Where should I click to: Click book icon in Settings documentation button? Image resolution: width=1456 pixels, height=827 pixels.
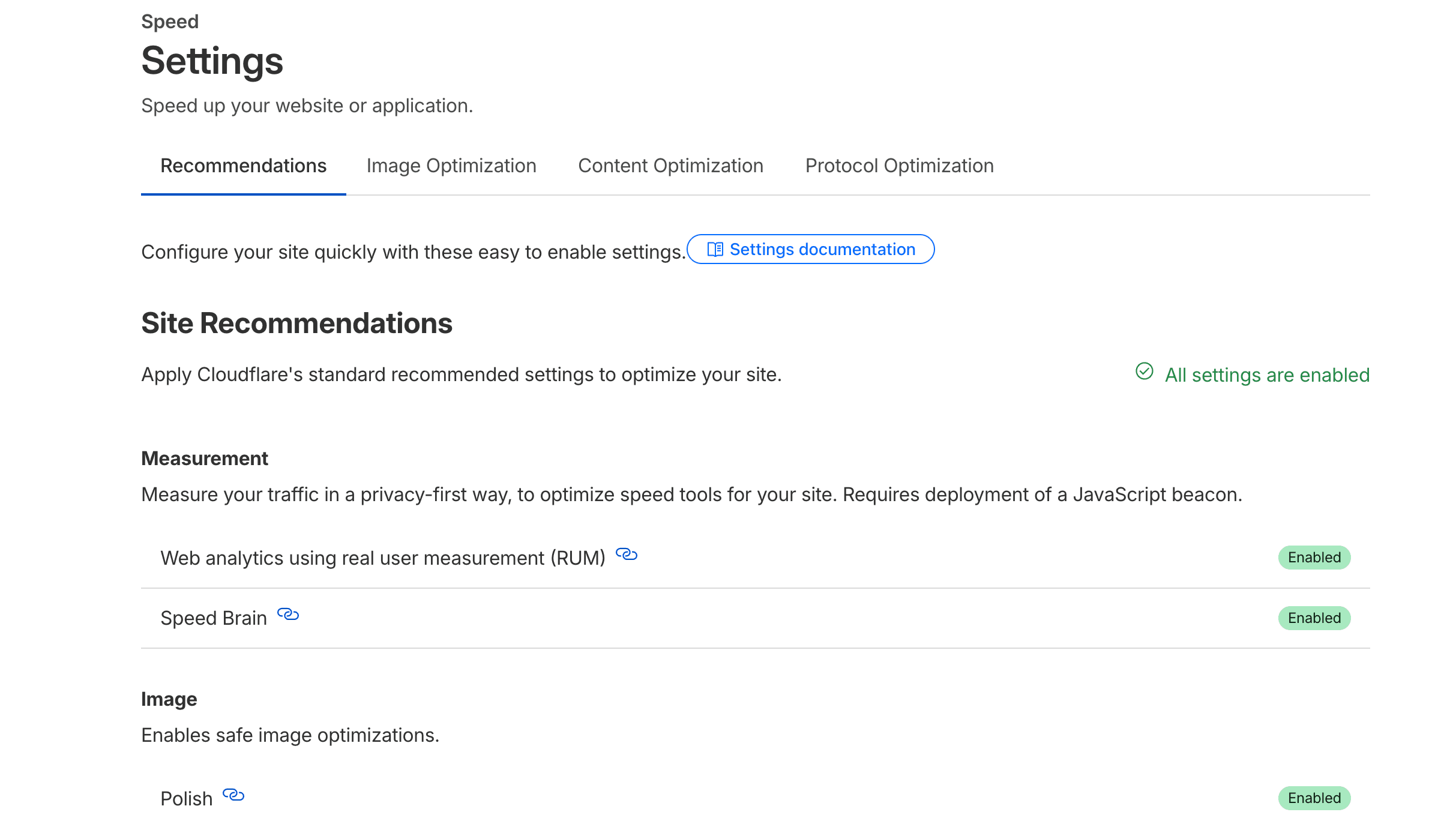[x=715, y=249]
